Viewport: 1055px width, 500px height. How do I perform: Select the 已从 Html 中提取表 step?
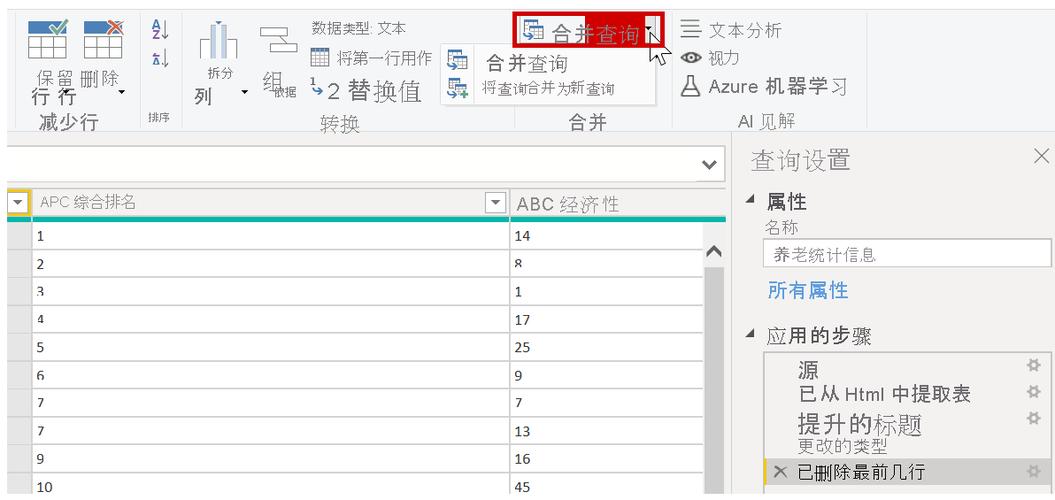[883, 394]
